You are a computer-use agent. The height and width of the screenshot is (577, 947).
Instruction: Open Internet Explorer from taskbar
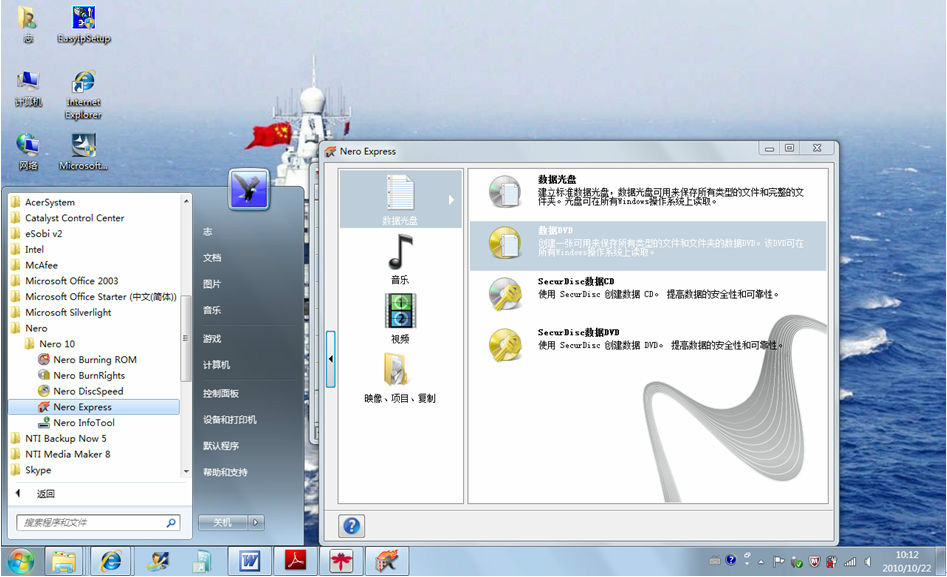click(111, 562)
